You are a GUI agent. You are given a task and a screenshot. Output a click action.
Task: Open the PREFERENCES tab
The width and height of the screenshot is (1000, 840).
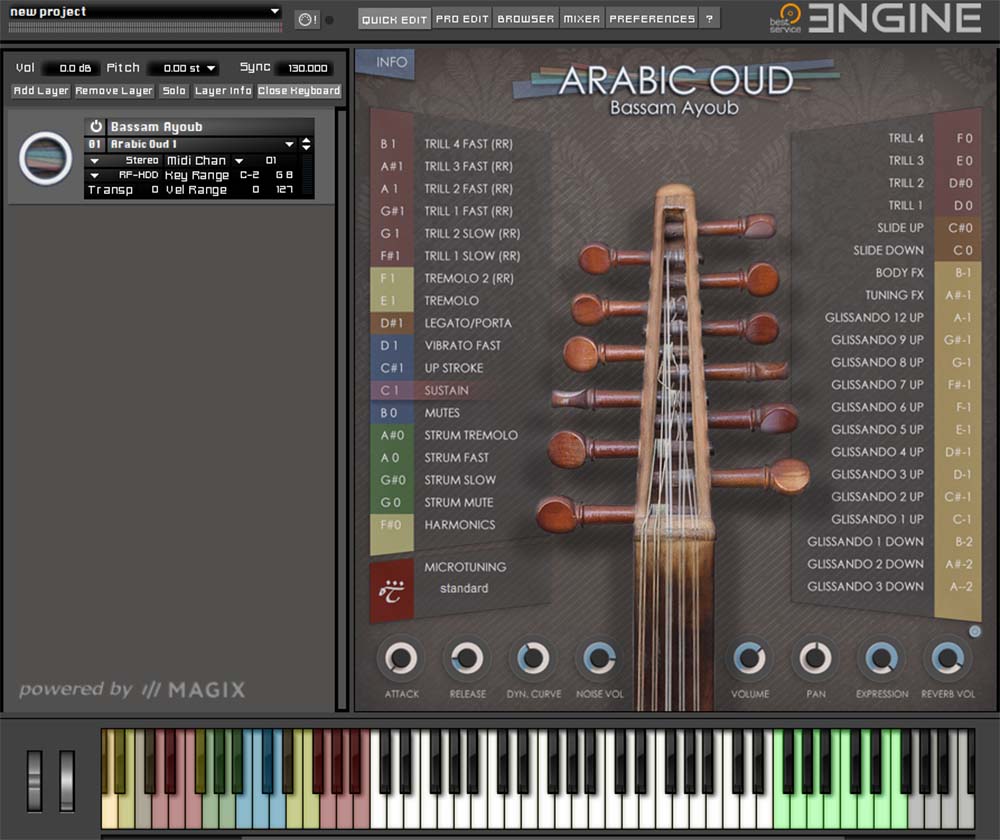(651, 18)
